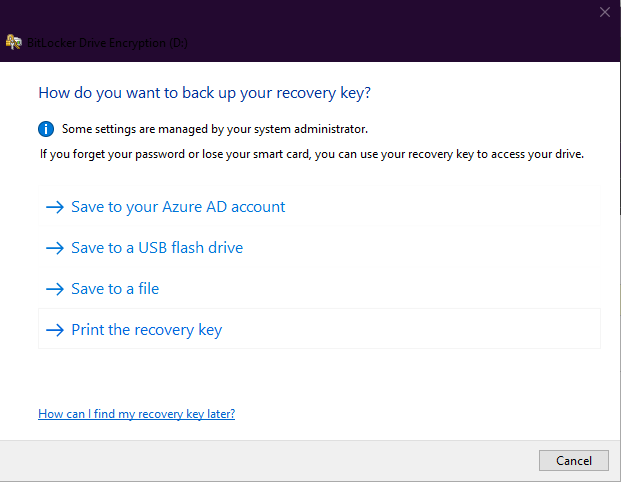Click the gray footer bar left of Cancel
The width and height of the screenshot is (621, 482).
coord(270,460)
